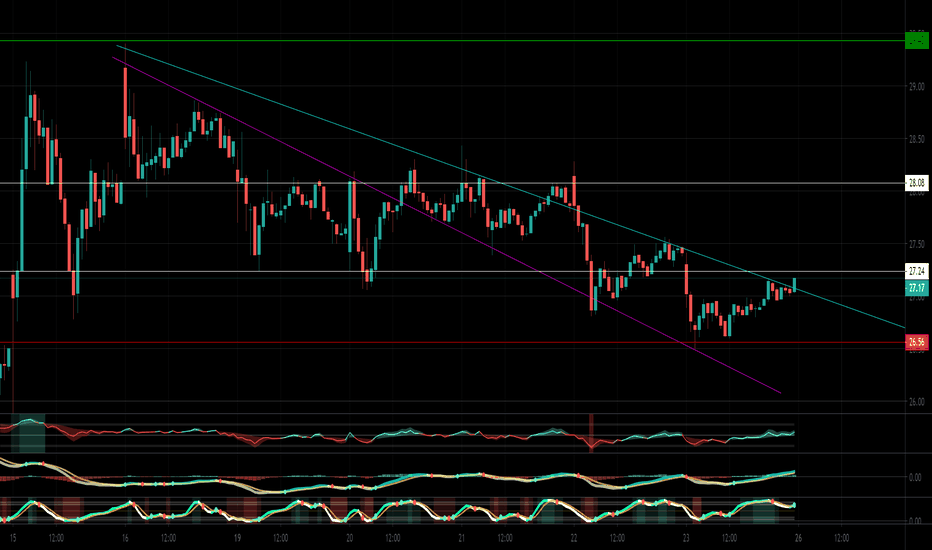Click the date label 26 on time axis
Screen dimensions: 932x550
[x=798, y=538]
